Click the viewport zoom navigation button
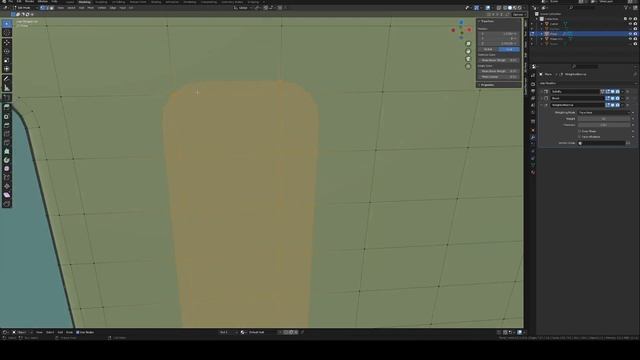 (x=468, y=44)
